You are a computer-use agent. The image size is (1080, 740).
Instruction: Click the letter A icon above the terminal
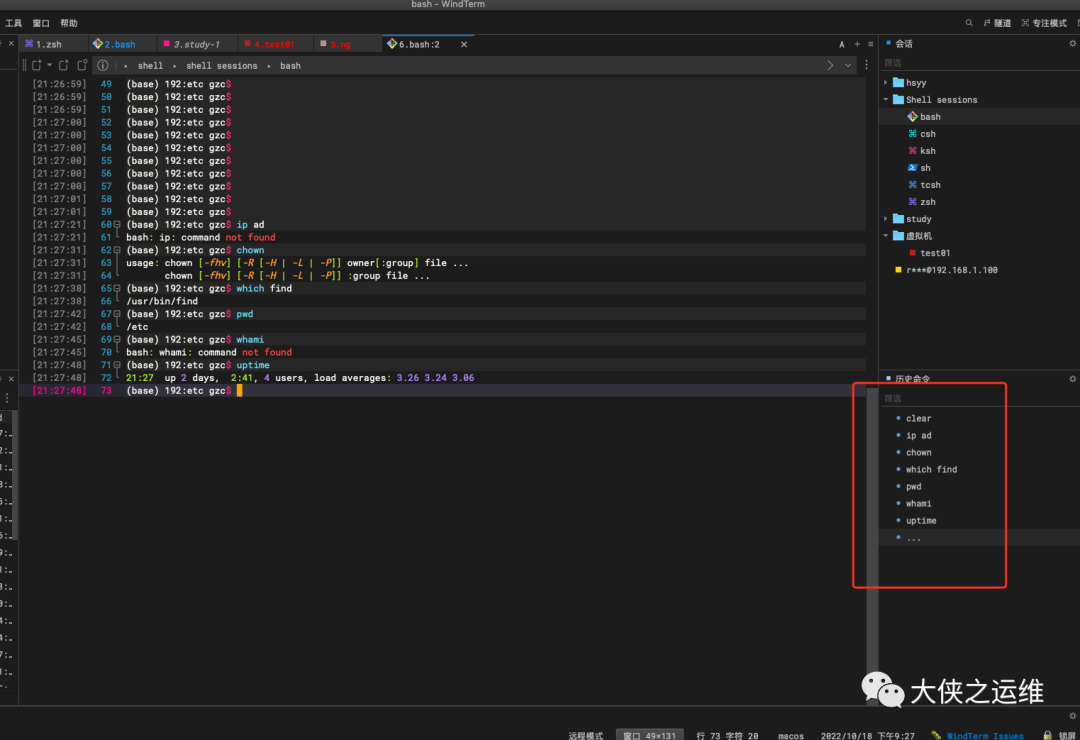click(x=842, y=44)
